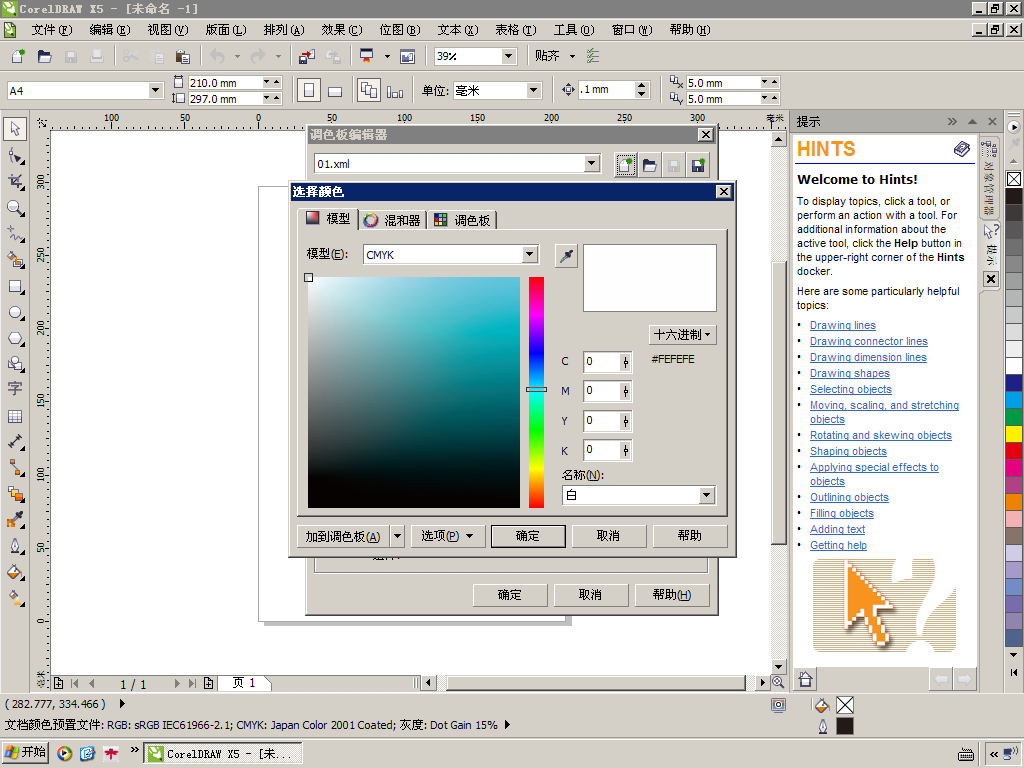Switch to the Mixers tab
This screenshot has width=1024, height=768.
click(x=392, y=220)
